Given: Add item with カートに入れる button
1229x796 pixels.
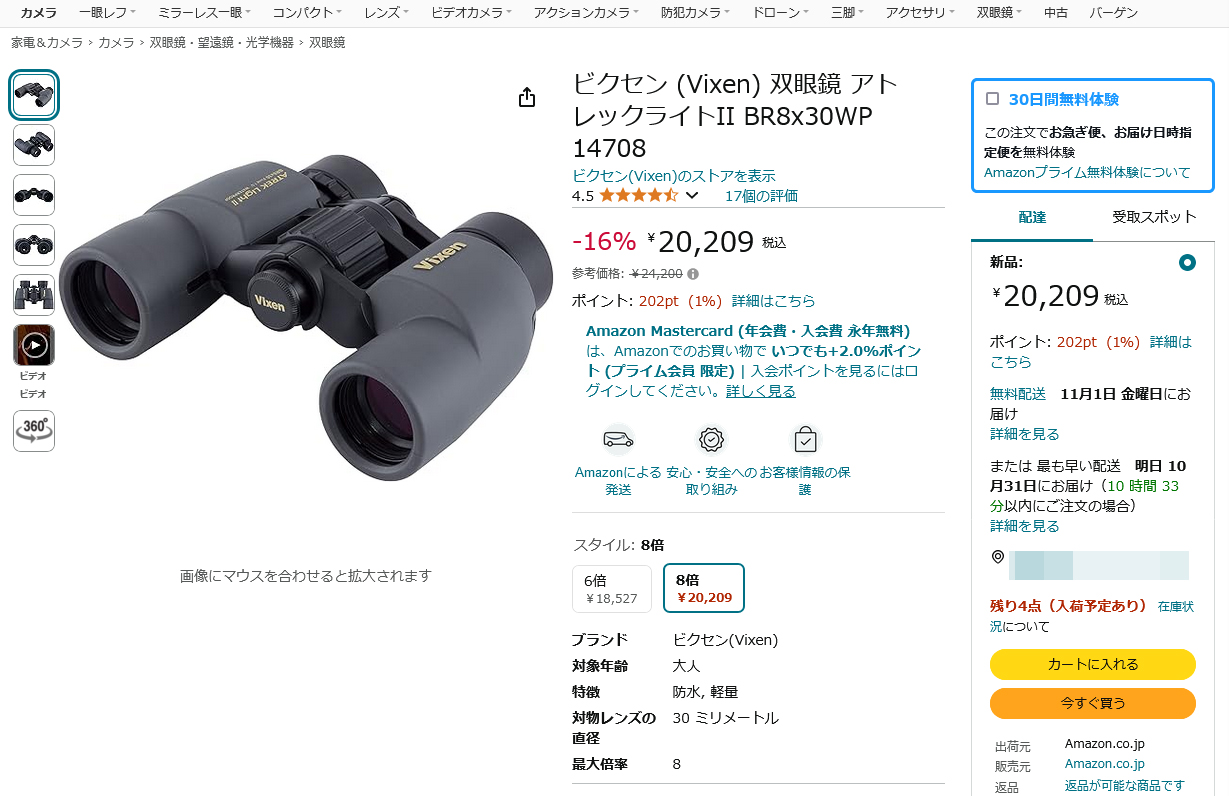Looking at the screenshot, I should click(x=1093, y=664).
